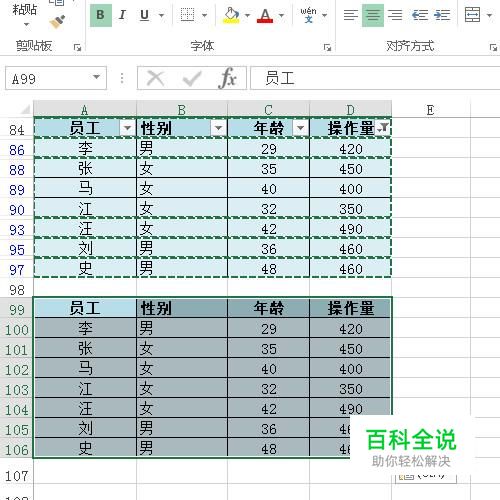The height and width of the screenshot is (500, 500).
Task: Select column D header
Action: pyautogui.click(x=350, y=109)
